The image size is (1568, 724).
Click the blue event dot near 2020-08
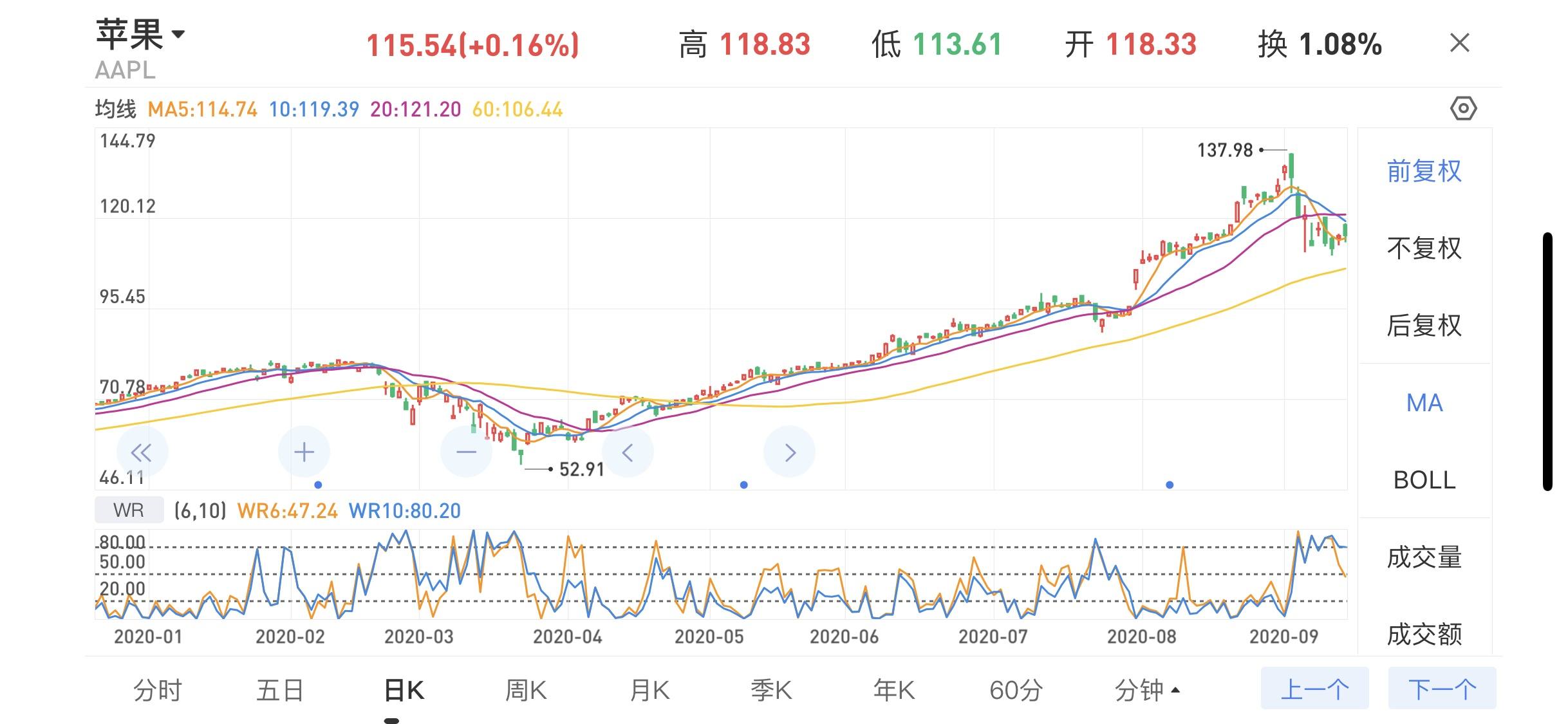coord(1170,485)
